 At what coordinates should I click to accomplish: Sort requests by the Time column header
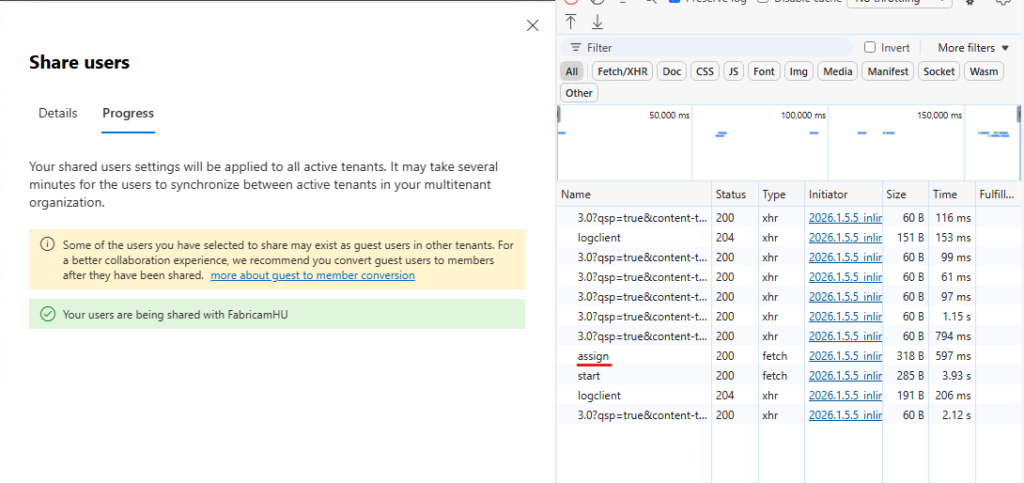pyautogui.click(x=944, y=194)
